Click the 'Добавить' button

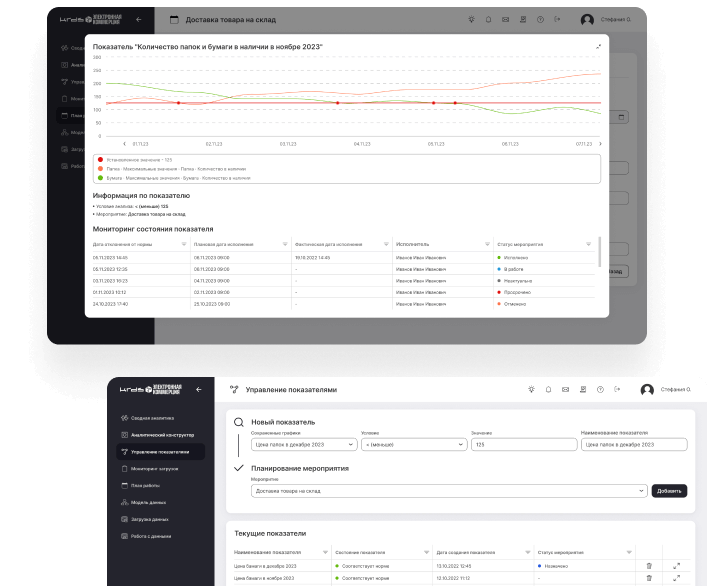pos(669,491)
